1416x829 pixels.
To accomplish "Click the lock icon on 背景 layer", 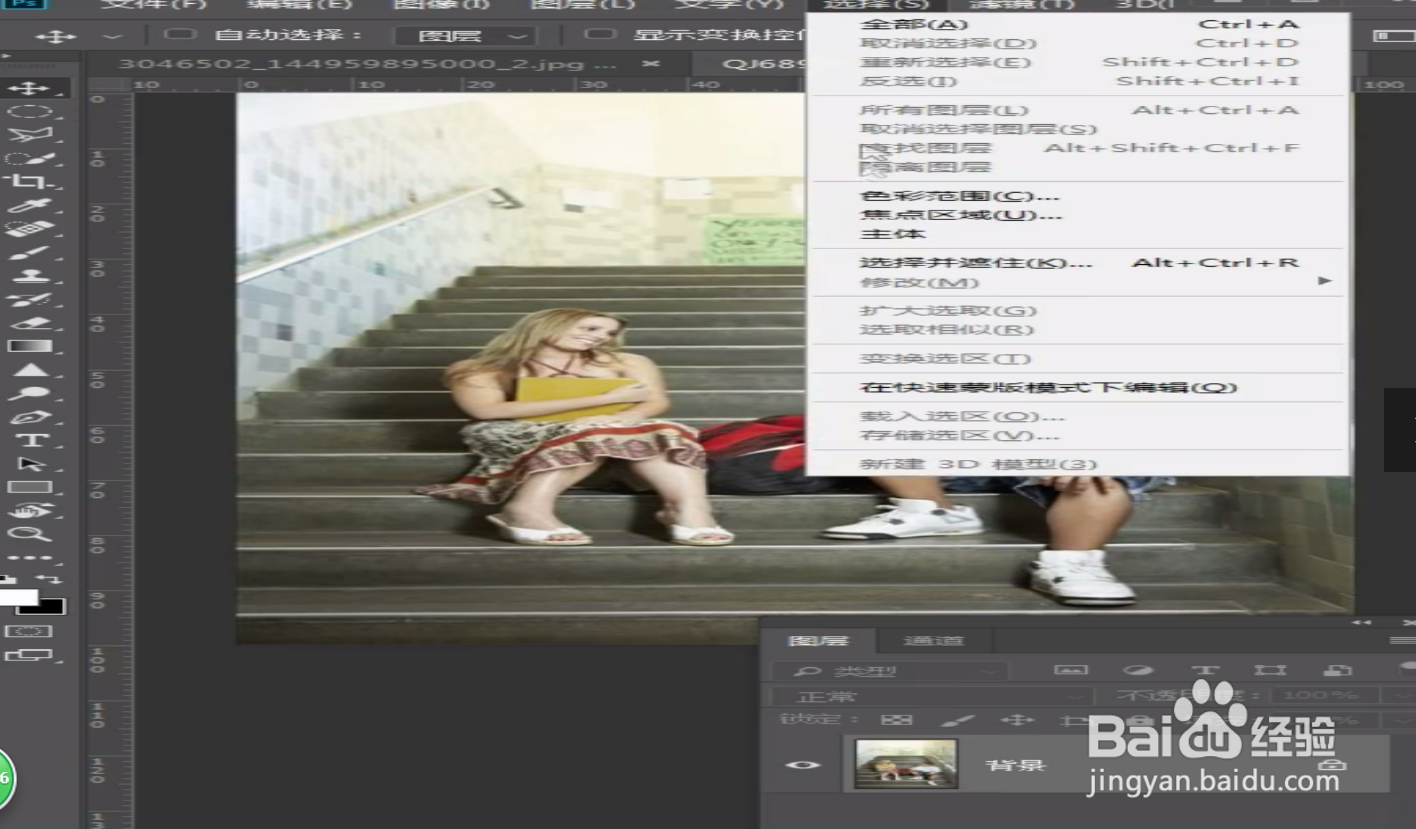I will [x=1330, y=765].
